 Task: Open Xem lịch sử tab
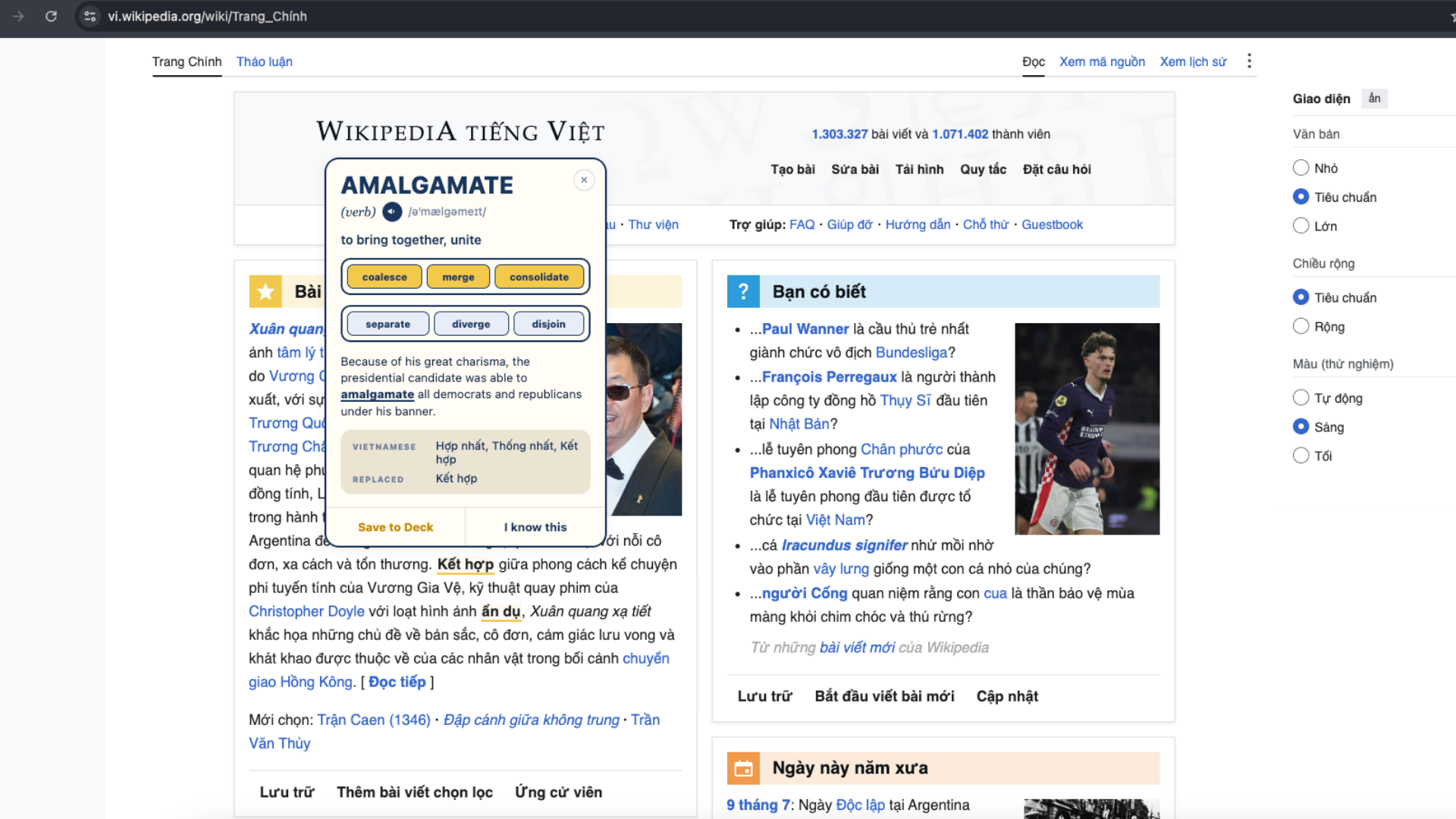1193,61
